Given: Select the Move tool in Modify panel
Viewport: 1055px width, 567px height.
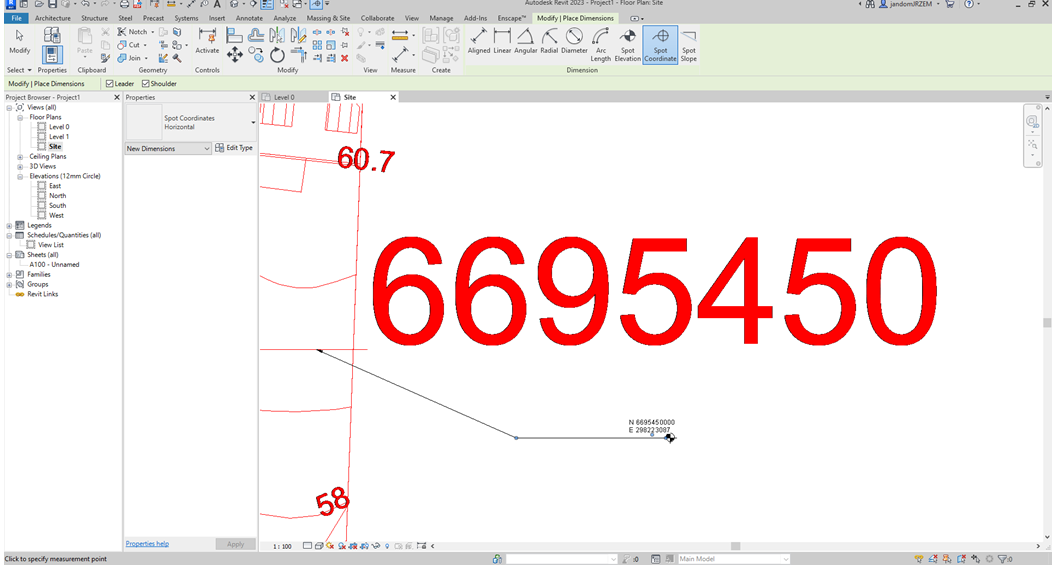Looking at the screenshot, I should click(x=234, y=55).
